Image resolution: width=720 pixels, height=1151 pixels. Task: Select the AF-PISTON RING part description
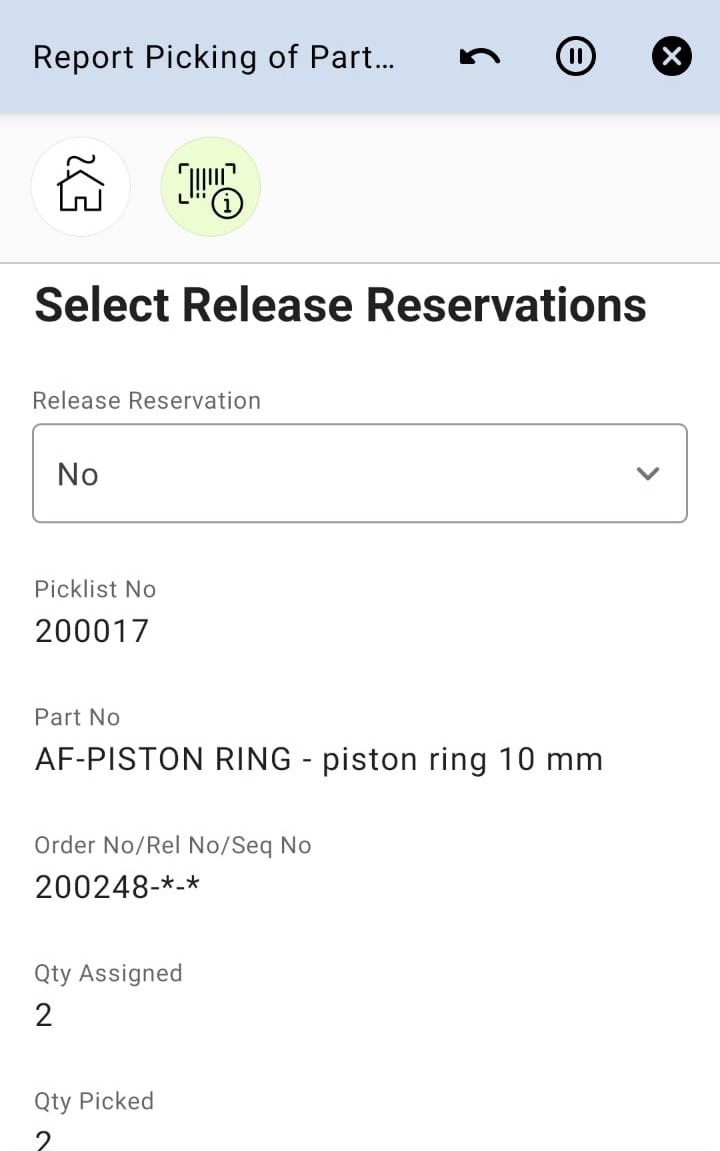318,759
